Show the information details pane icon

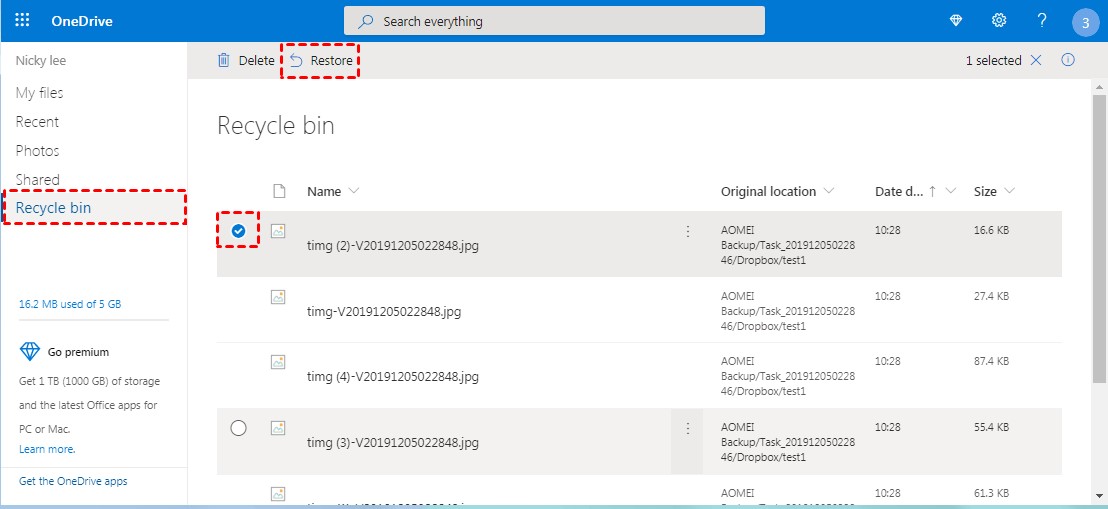[x=1068, y=60]
